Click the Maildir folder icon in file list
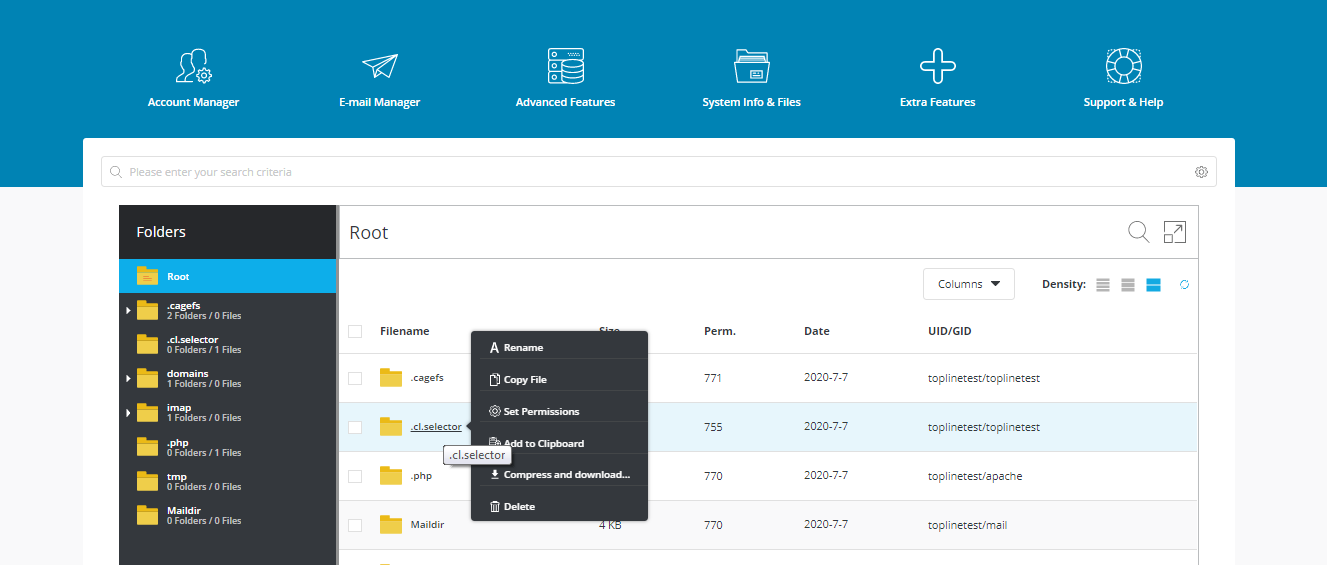This screenshot has width=1327, height=565. [x=390, y=525]
